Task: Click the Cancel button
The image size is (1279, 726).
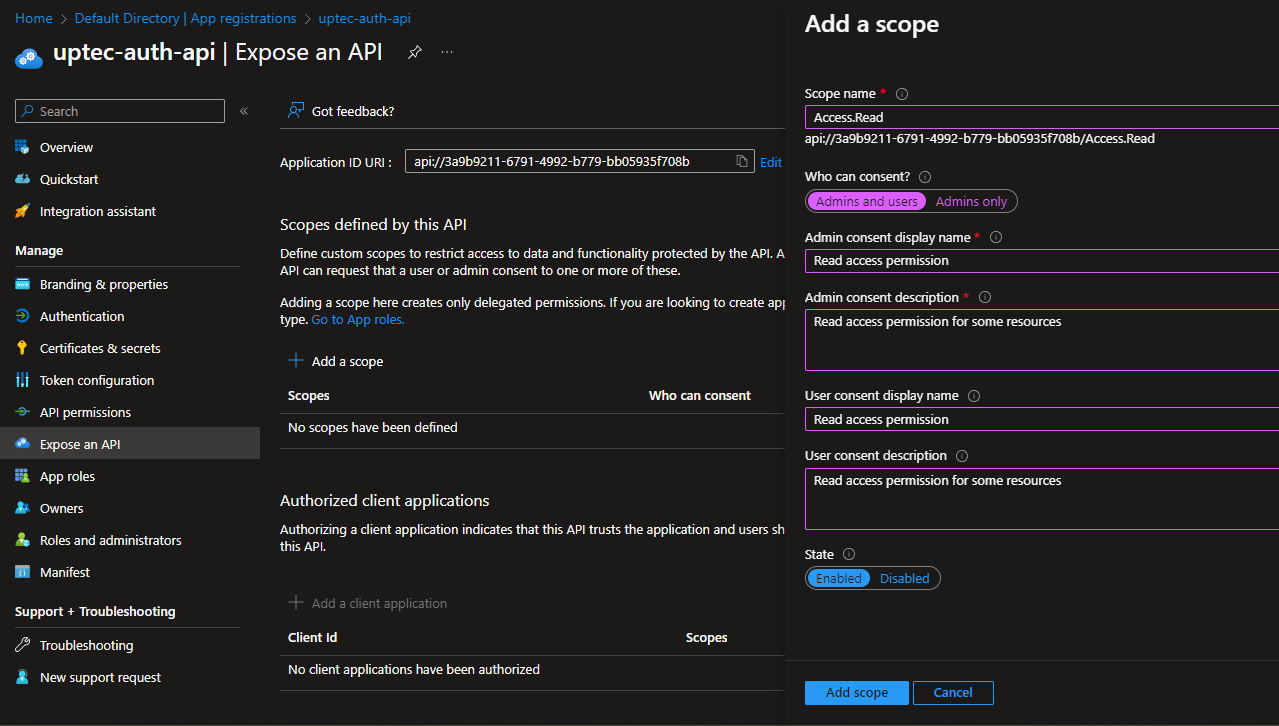Action: [x=952, y=693]
